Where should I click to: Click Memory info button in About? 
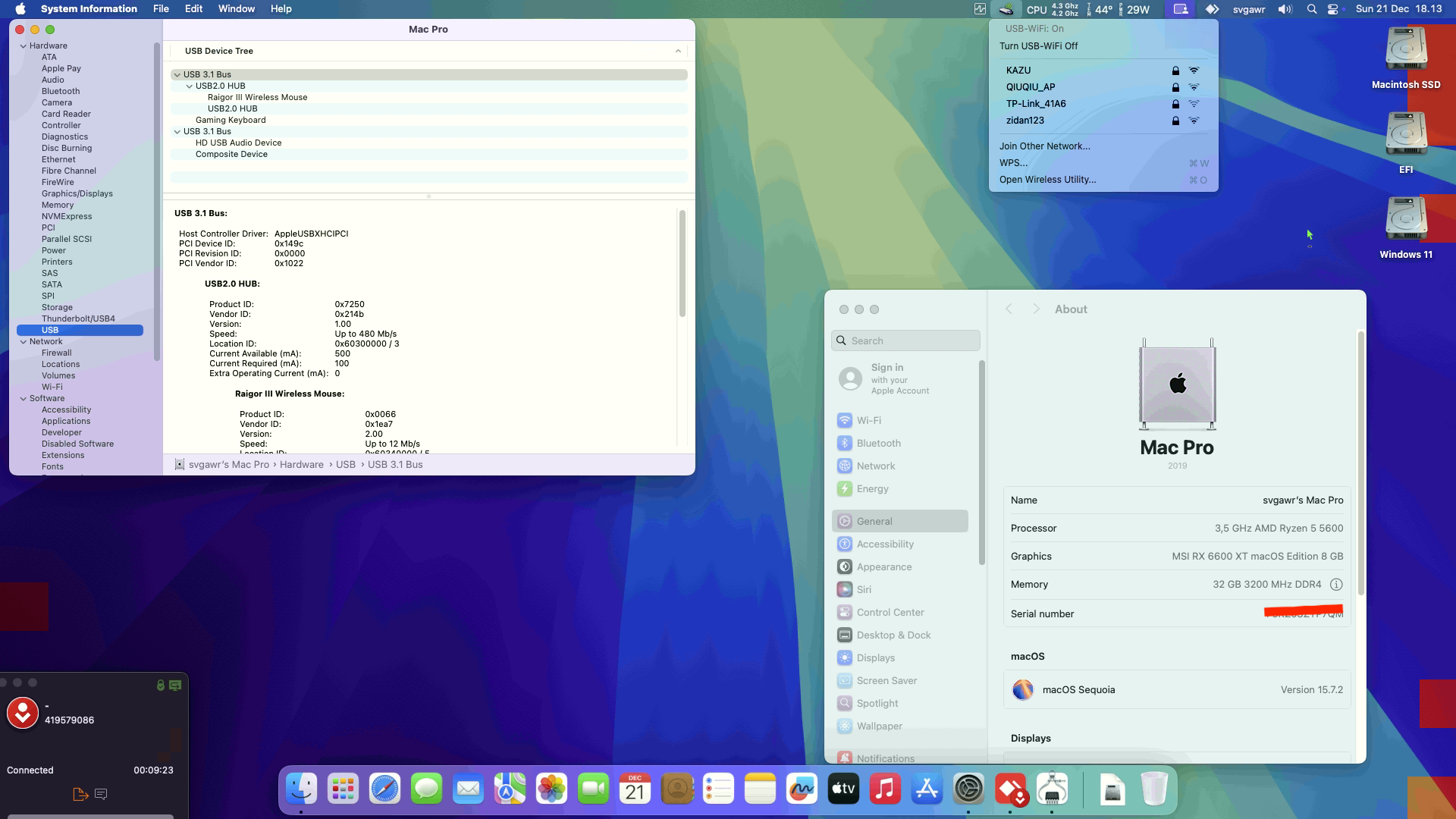tap(1336, 585)
